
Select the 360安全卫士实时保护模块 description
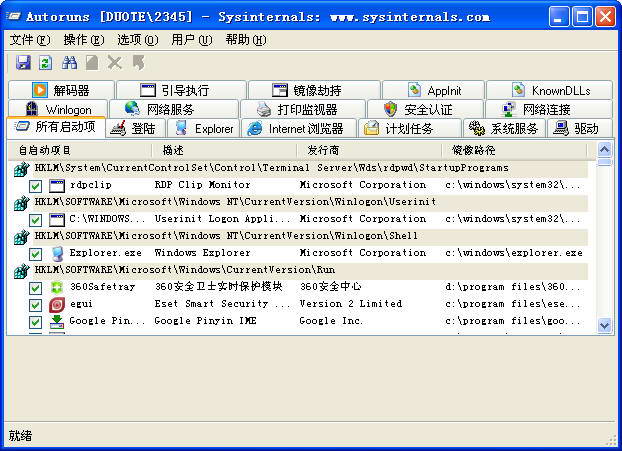pos(219,286)
